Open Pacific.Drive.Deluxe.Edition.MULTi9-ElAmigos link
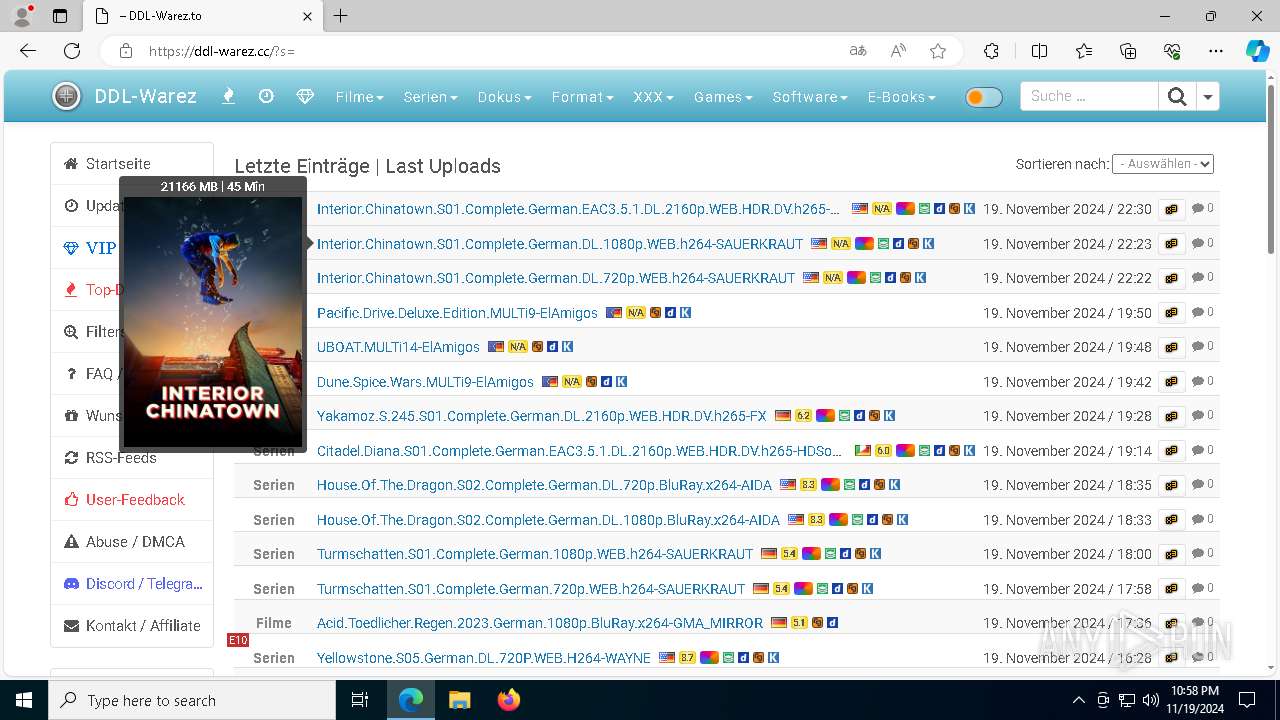 point(457,313)
